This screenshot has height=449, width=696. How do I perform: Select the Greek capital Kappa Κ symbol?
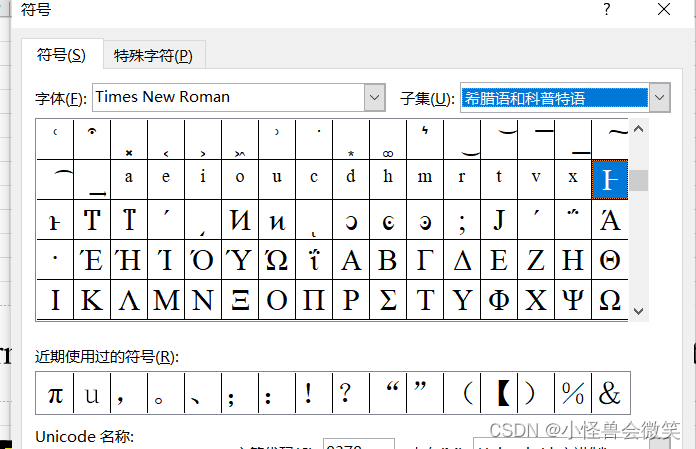92,299
